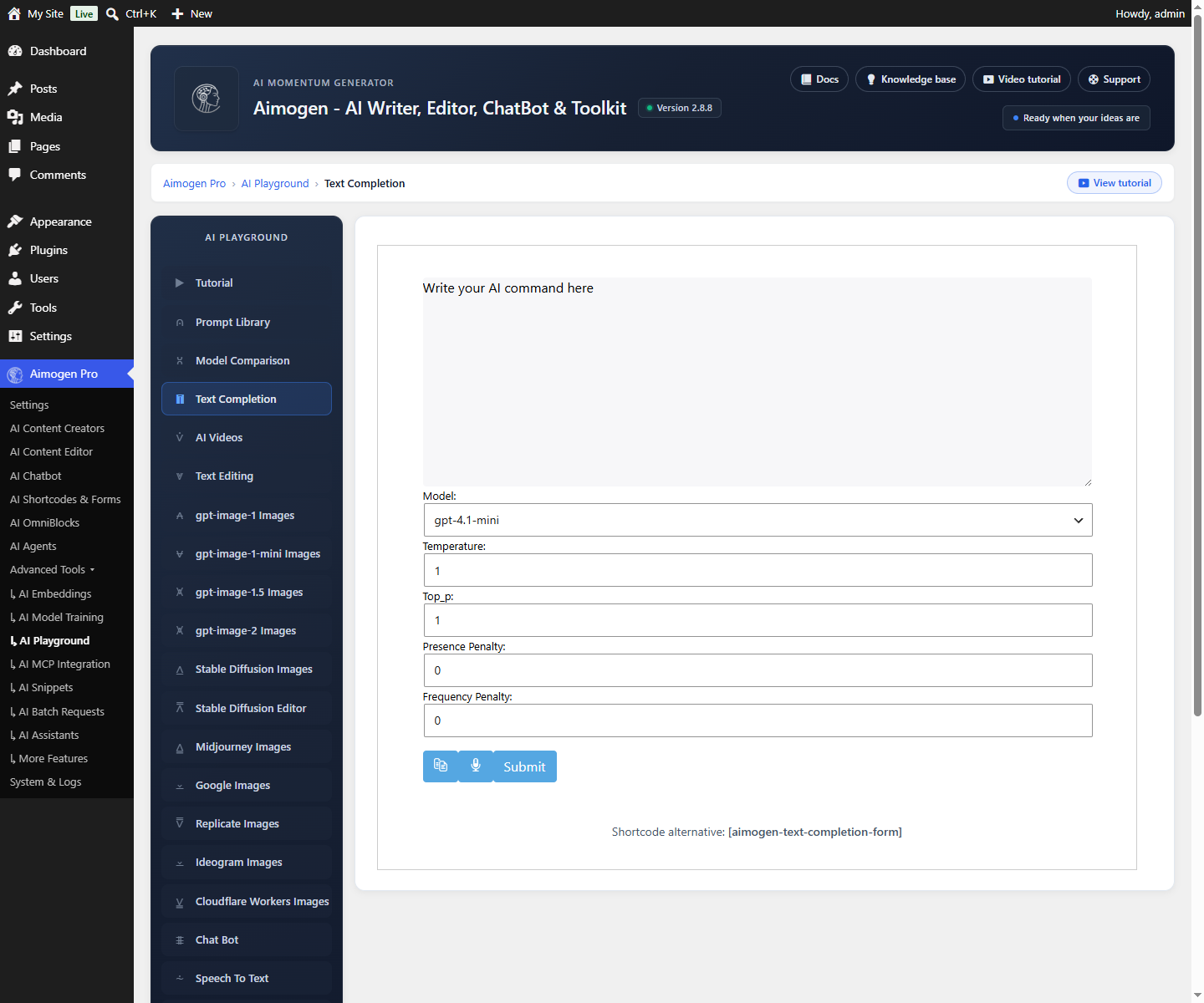The width and height of the screenshot is (1204, 1003).
Task: Click the Video tutorial play icon in header
Action: click(x=988, y=79)
